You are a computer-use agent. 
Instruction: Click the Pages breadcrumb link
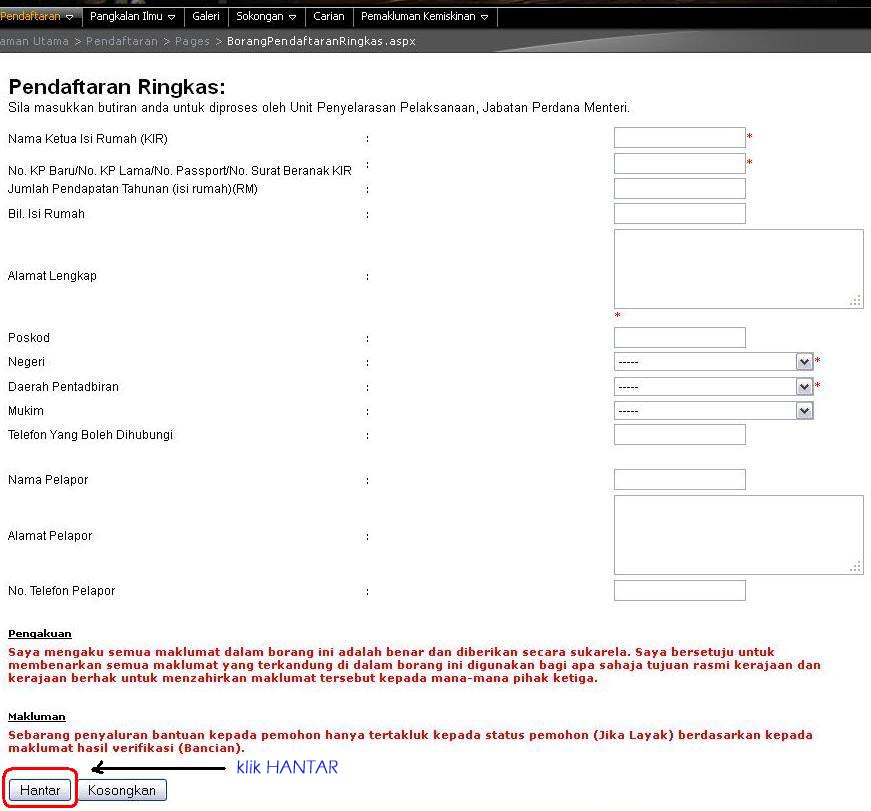(x=192, y=41)
